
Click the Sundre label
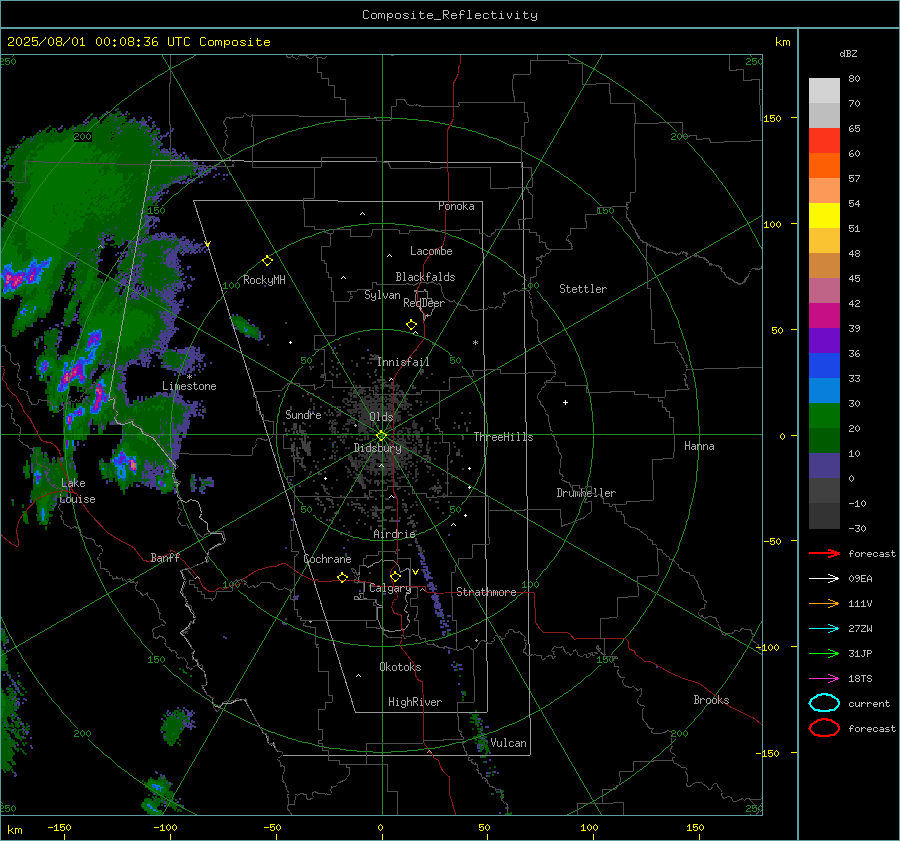click(303, 414)
